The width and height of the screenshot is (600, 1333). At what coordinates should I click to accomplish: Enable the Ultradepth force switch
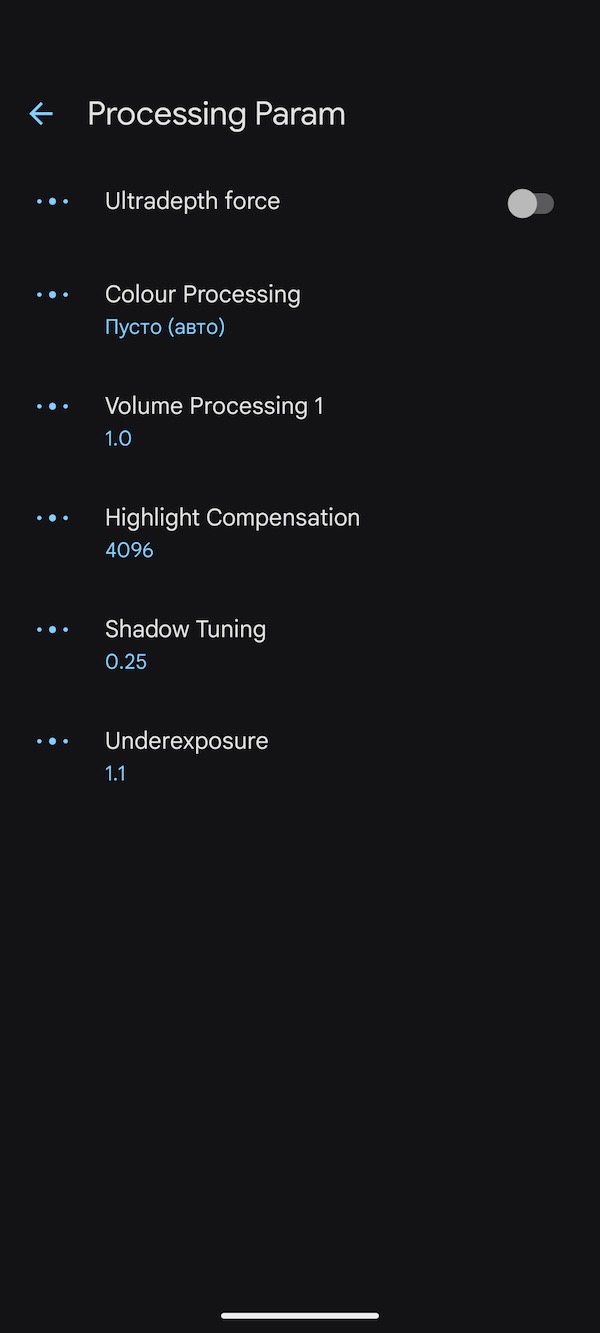[530, 204]
